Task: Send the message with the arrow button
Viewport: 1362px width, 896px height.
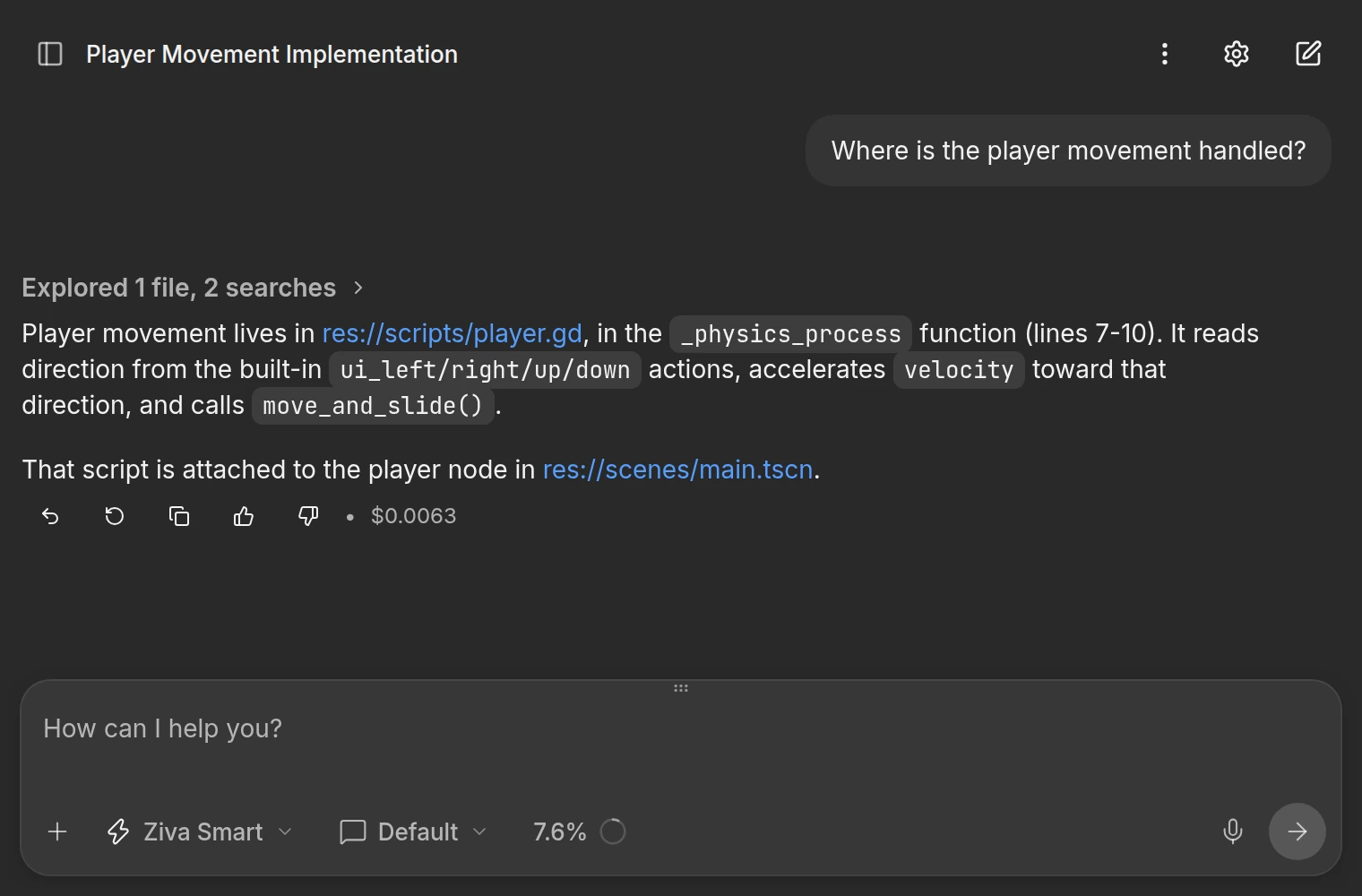Action: pos(1297,831)
